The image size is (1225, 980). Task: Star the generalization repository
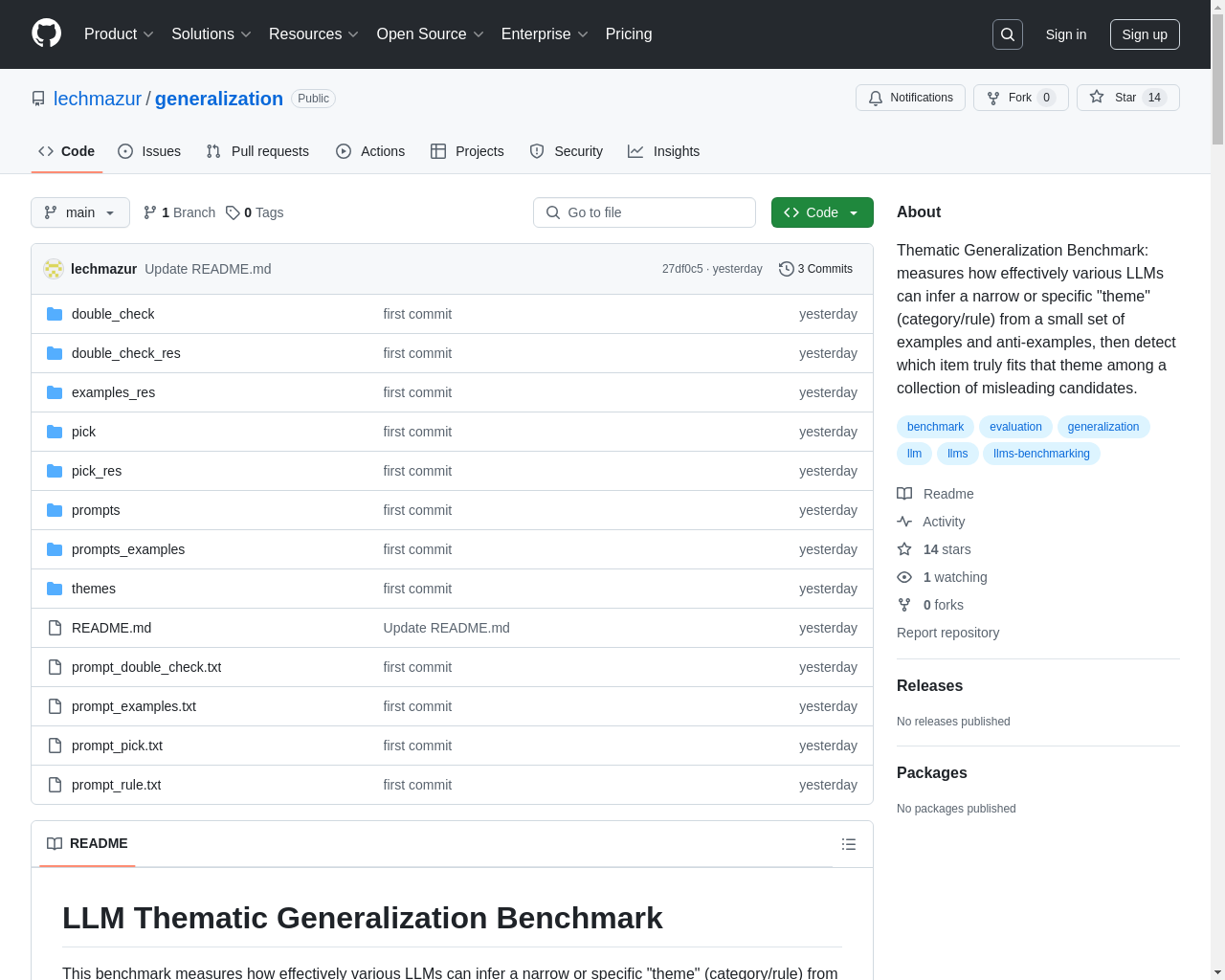coord(1127,98)
